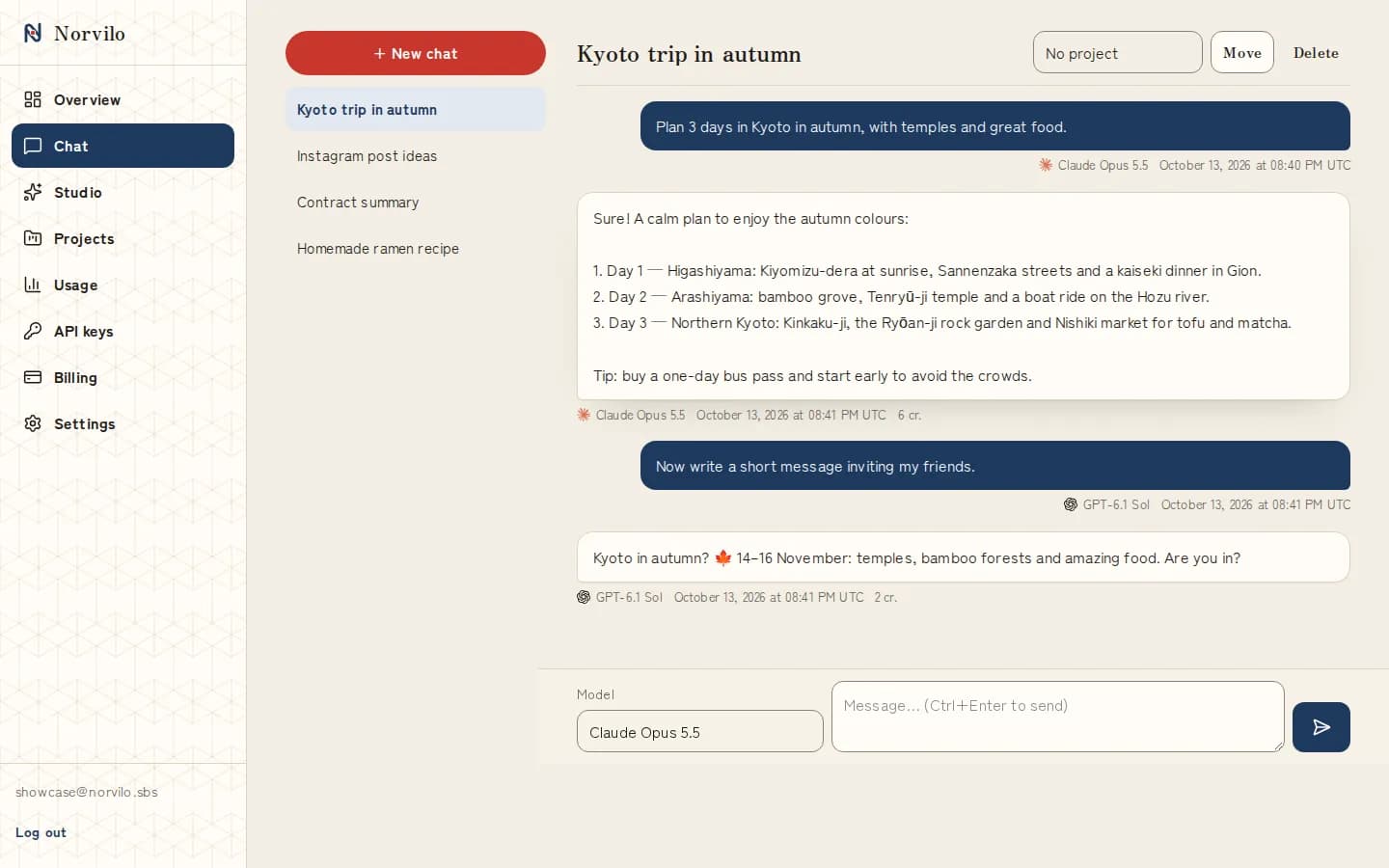Viewport: 1389px width, 868px height.
Task: Open API keys page
Action: point(123,331)
